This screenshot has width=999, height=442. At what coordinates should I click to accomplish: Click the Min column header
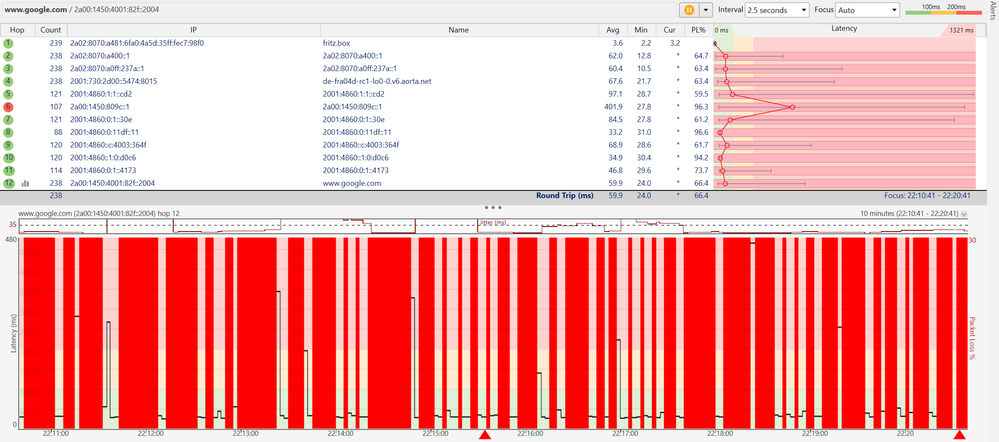point(641,29)
